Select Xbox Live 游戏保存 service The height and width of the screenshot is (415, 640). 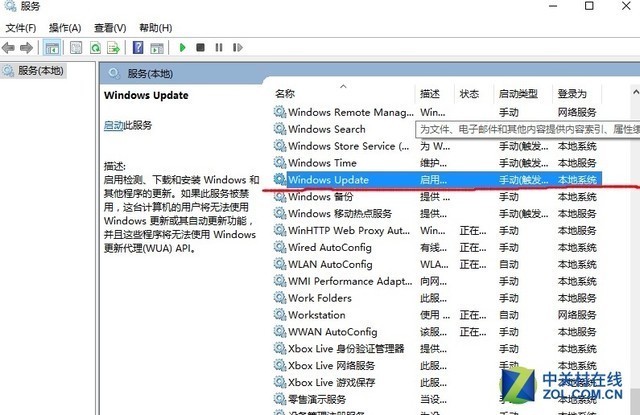tap(437, 382)
